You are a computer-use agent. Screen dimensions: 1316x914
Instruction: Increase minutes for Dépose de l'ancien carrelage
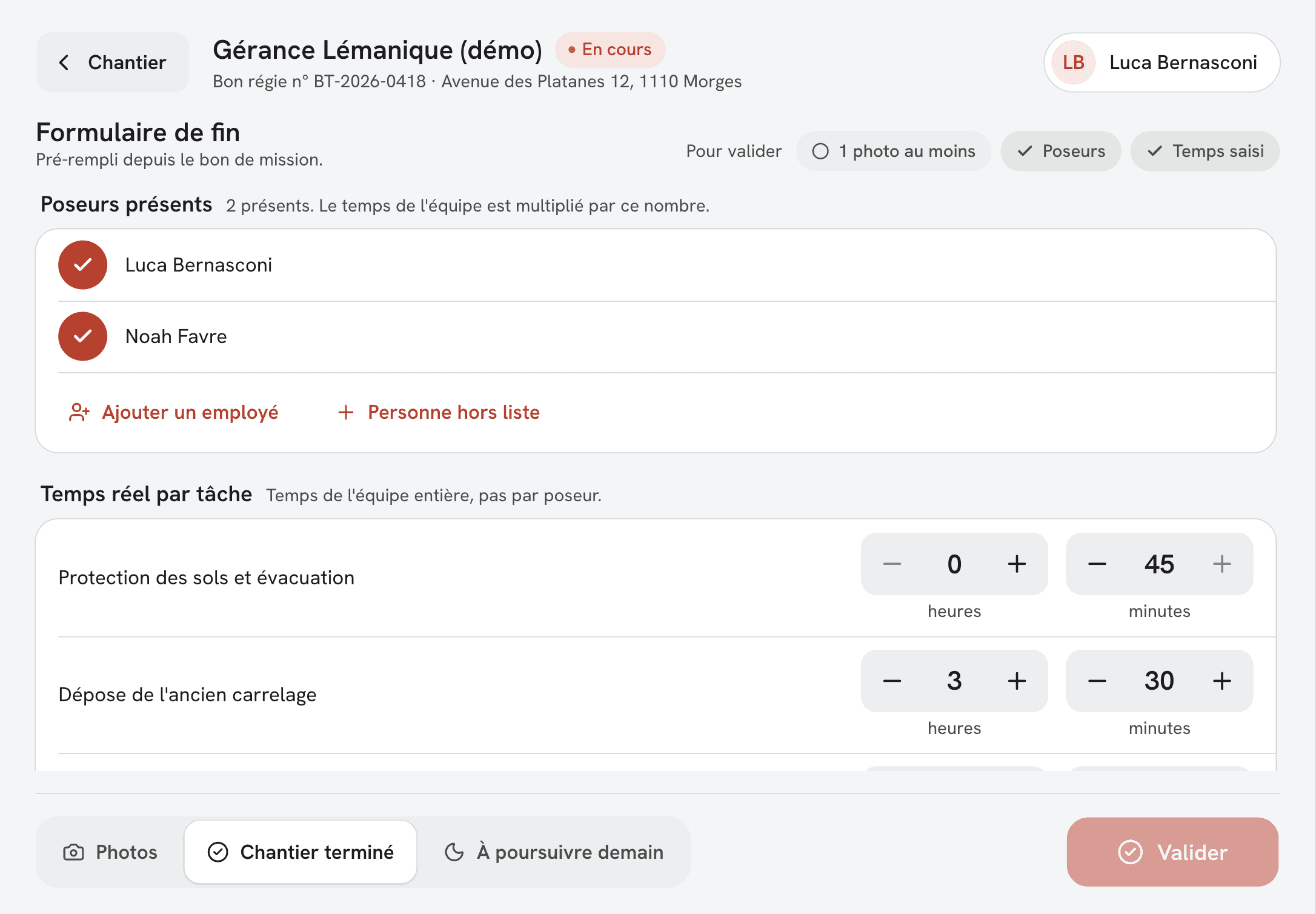1222,681
